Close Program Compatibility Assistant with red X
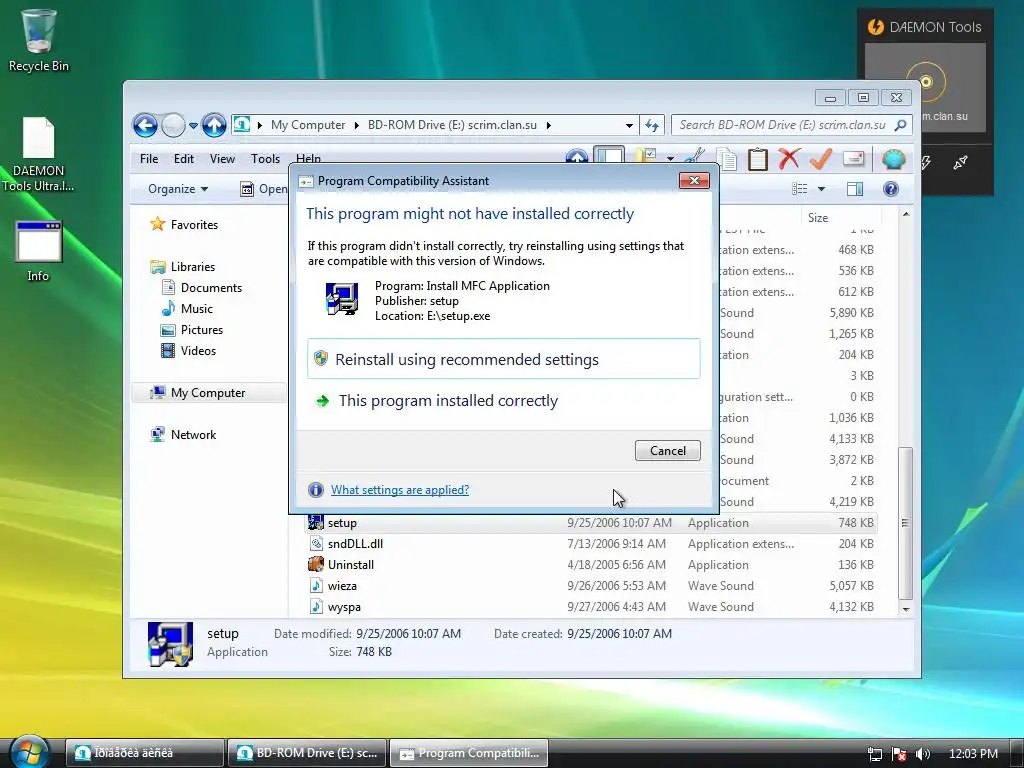Viewport: 1024px width, 768px height. [694, 180]
